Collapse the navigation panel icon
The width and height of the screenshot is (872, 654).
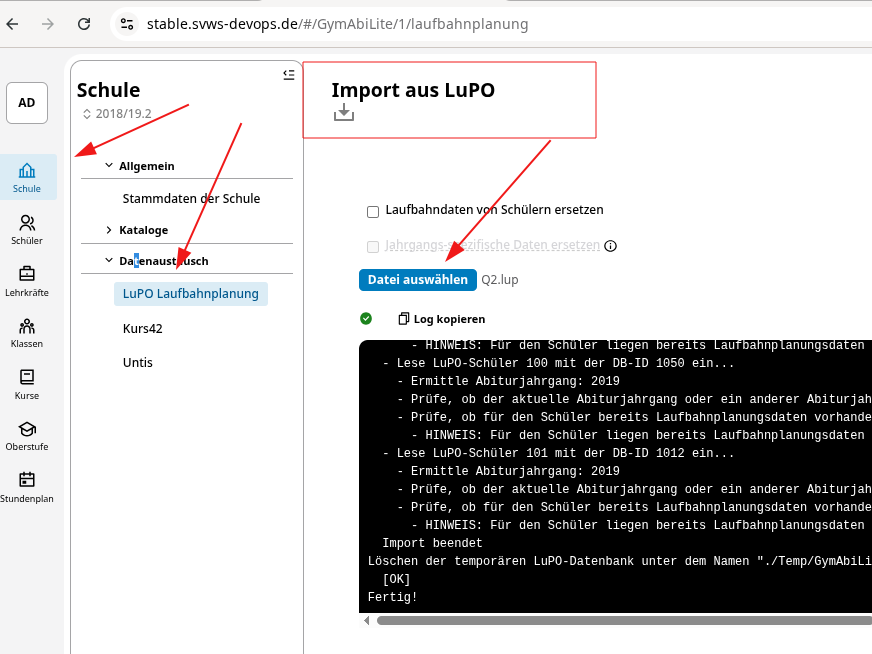tap(289, 74)
